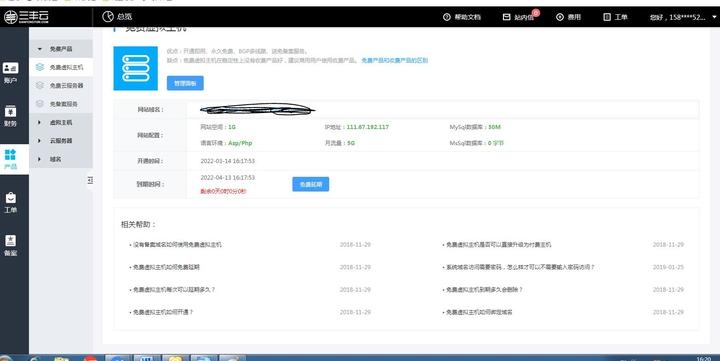Viewport: 720px width, 361px height.
Task: Click the stack icon beside 免费云服务器
Action: [40, 85]
